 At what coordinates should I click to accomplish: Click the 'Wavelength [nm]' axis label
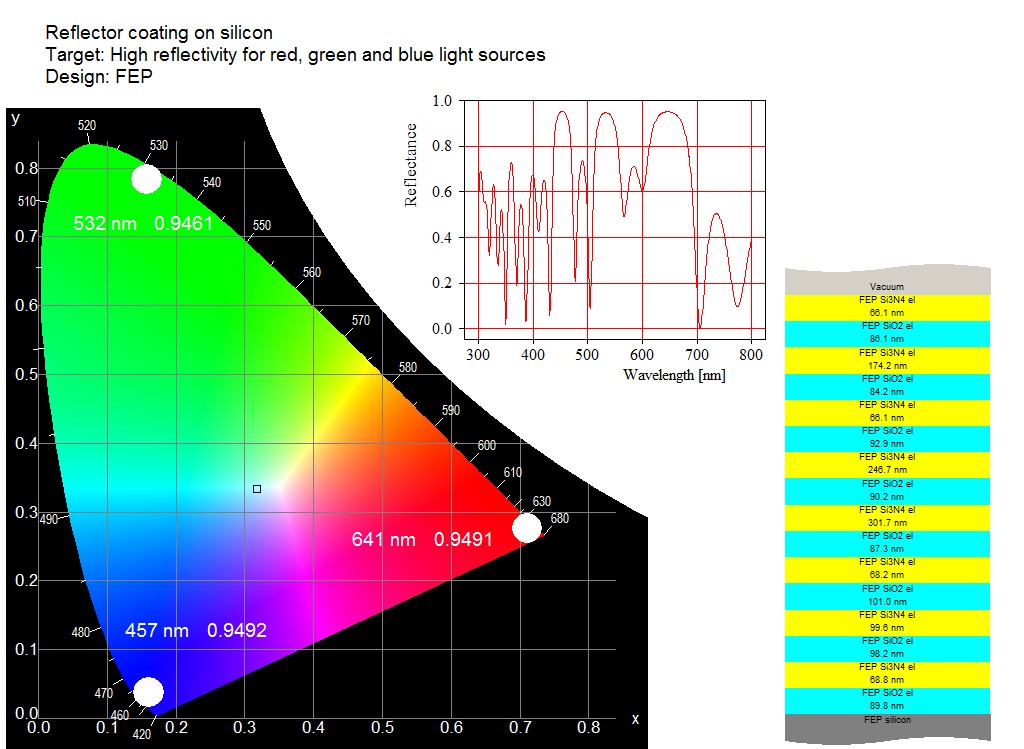(674, 375)
